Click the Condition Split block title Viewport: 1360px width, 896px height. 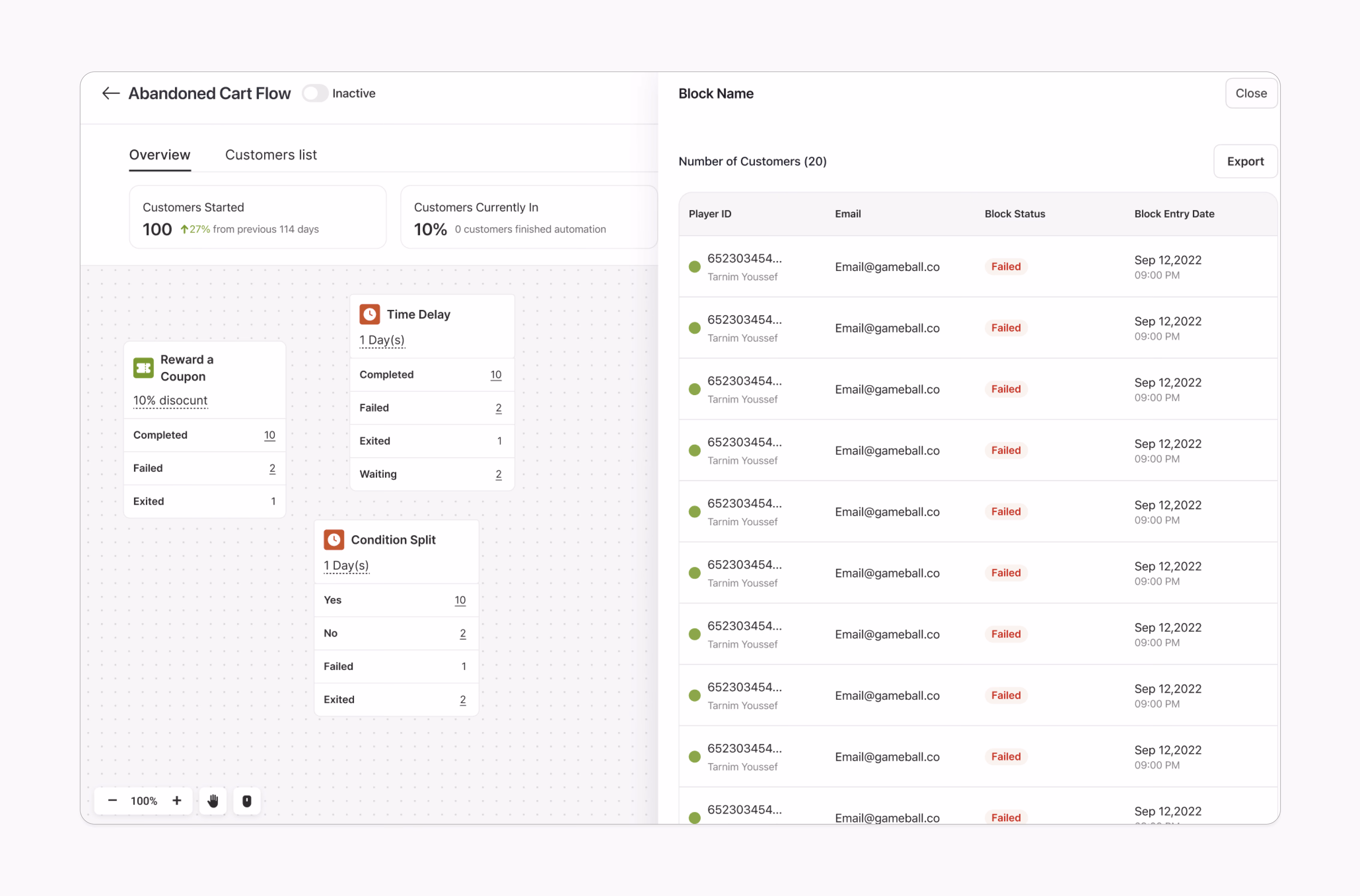point(393,539)
